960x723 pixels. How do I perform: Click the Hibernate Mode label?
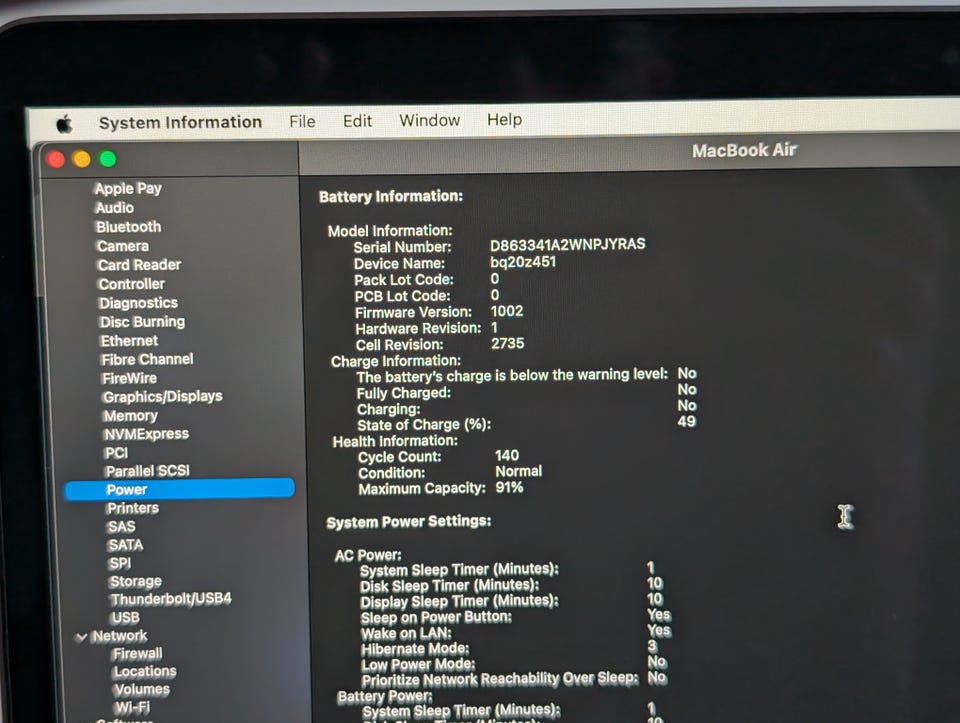click(x=415, y=649)
